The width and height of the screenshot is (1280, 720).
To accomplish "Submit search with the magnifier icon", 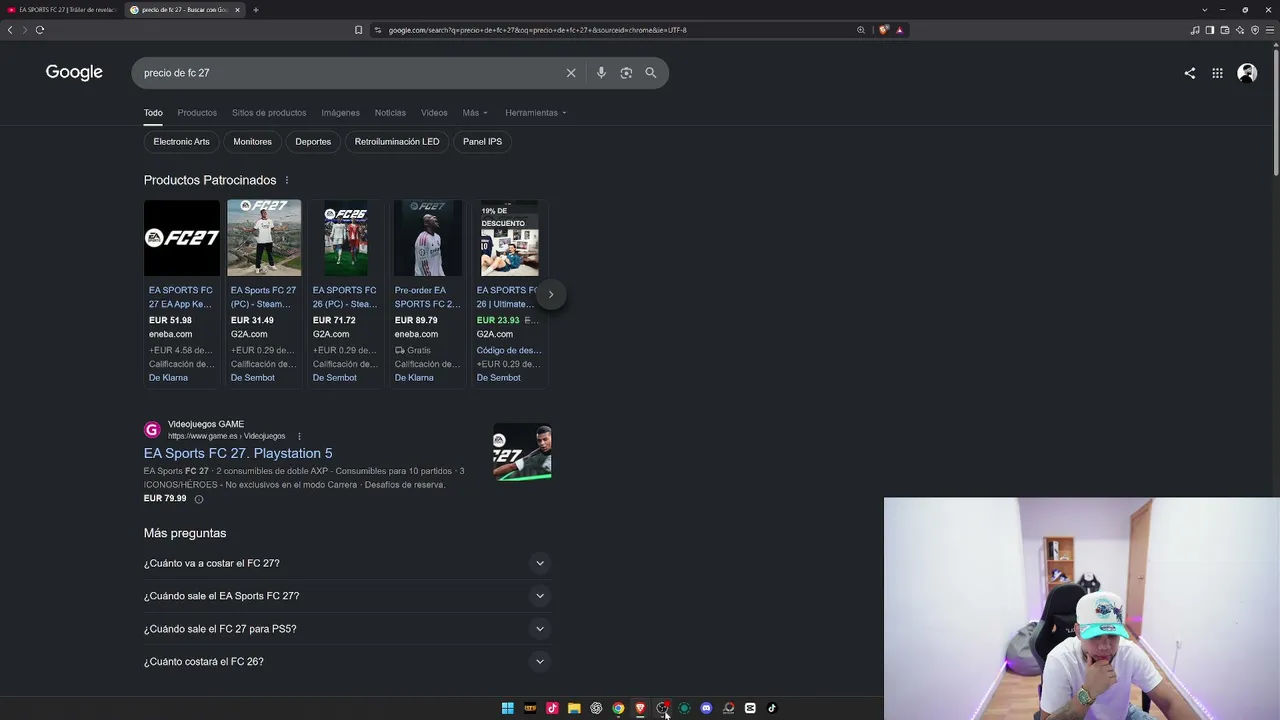I will [x=651, y=73].
